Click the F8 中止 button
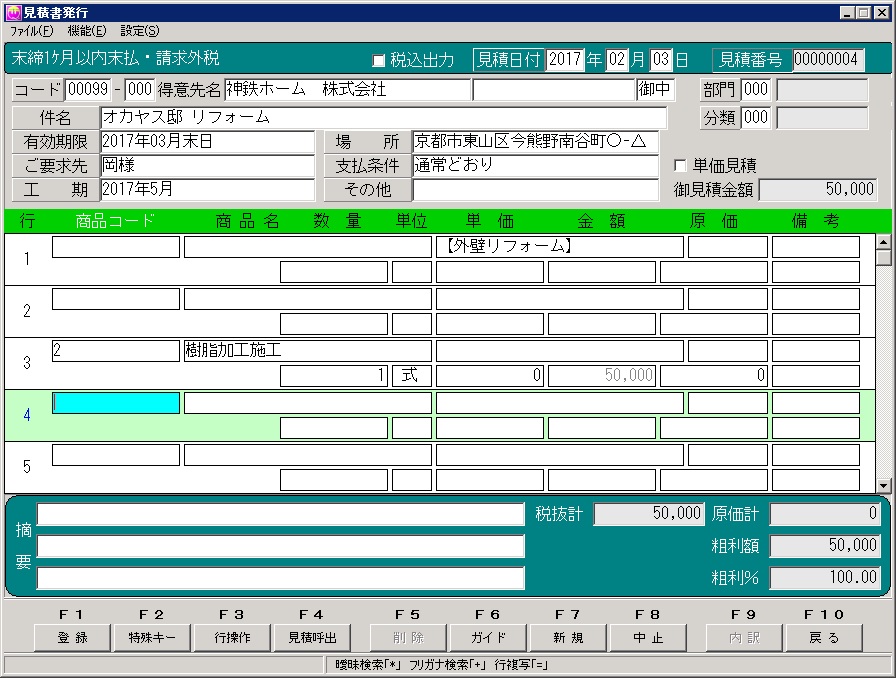This screenshot has width=896, height=678. (x=648, y=637)
